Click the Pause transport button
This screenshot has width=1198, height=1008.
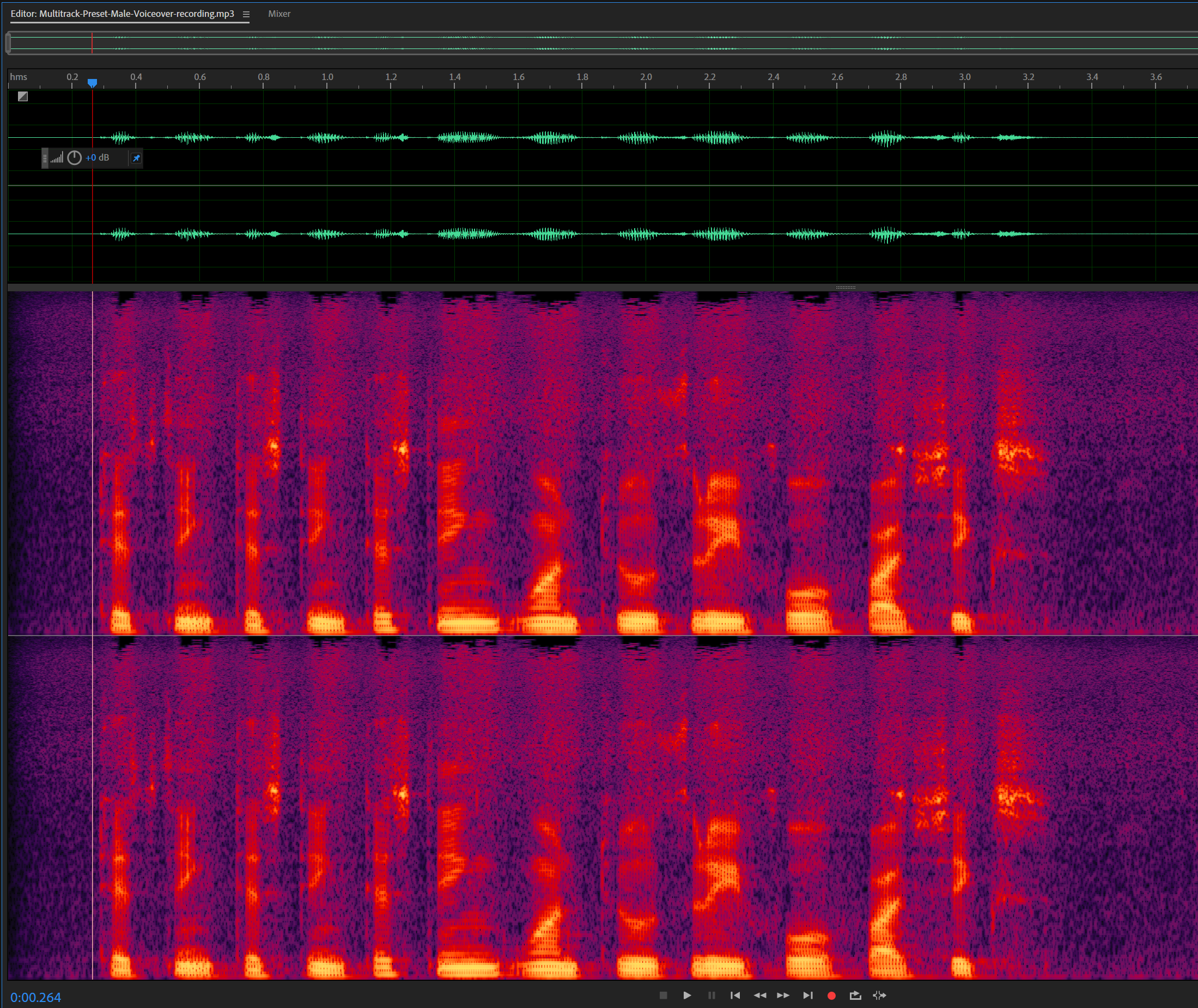pyautogui.click(x=711, y=995)
